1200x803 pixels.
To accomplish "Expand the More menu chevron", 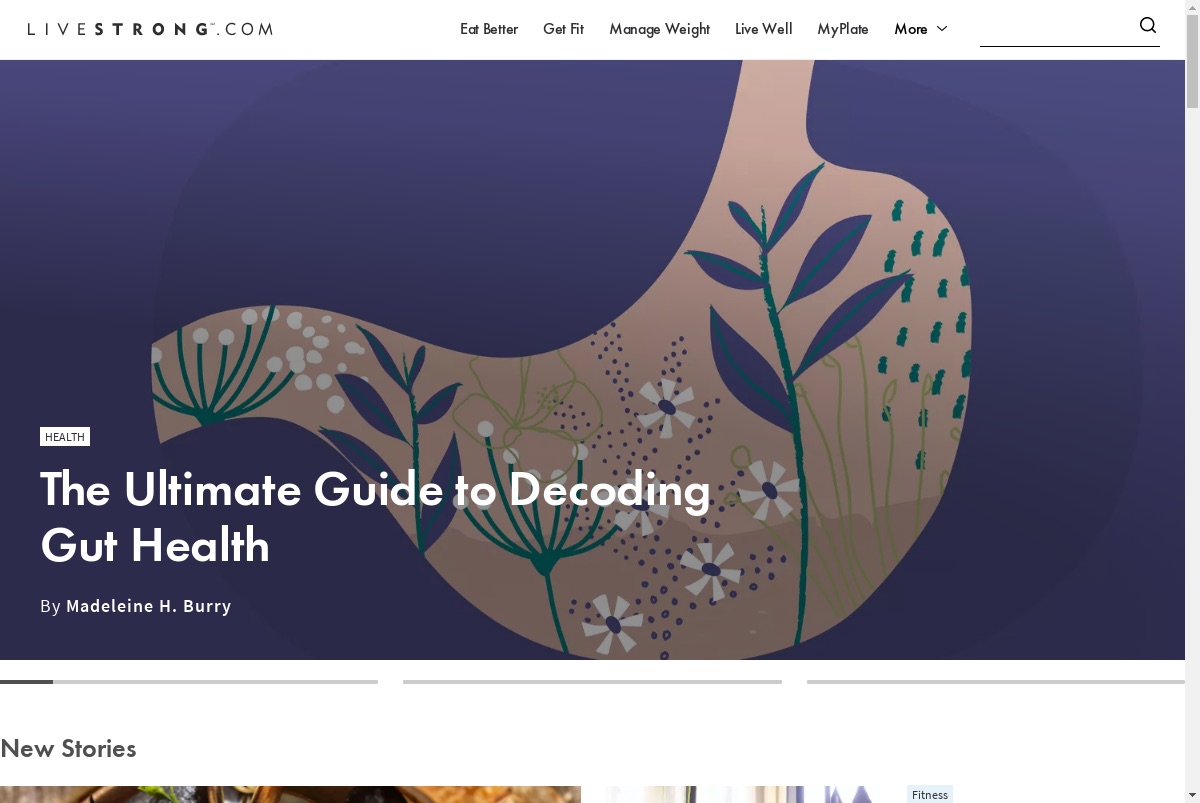I will [941, 29].
